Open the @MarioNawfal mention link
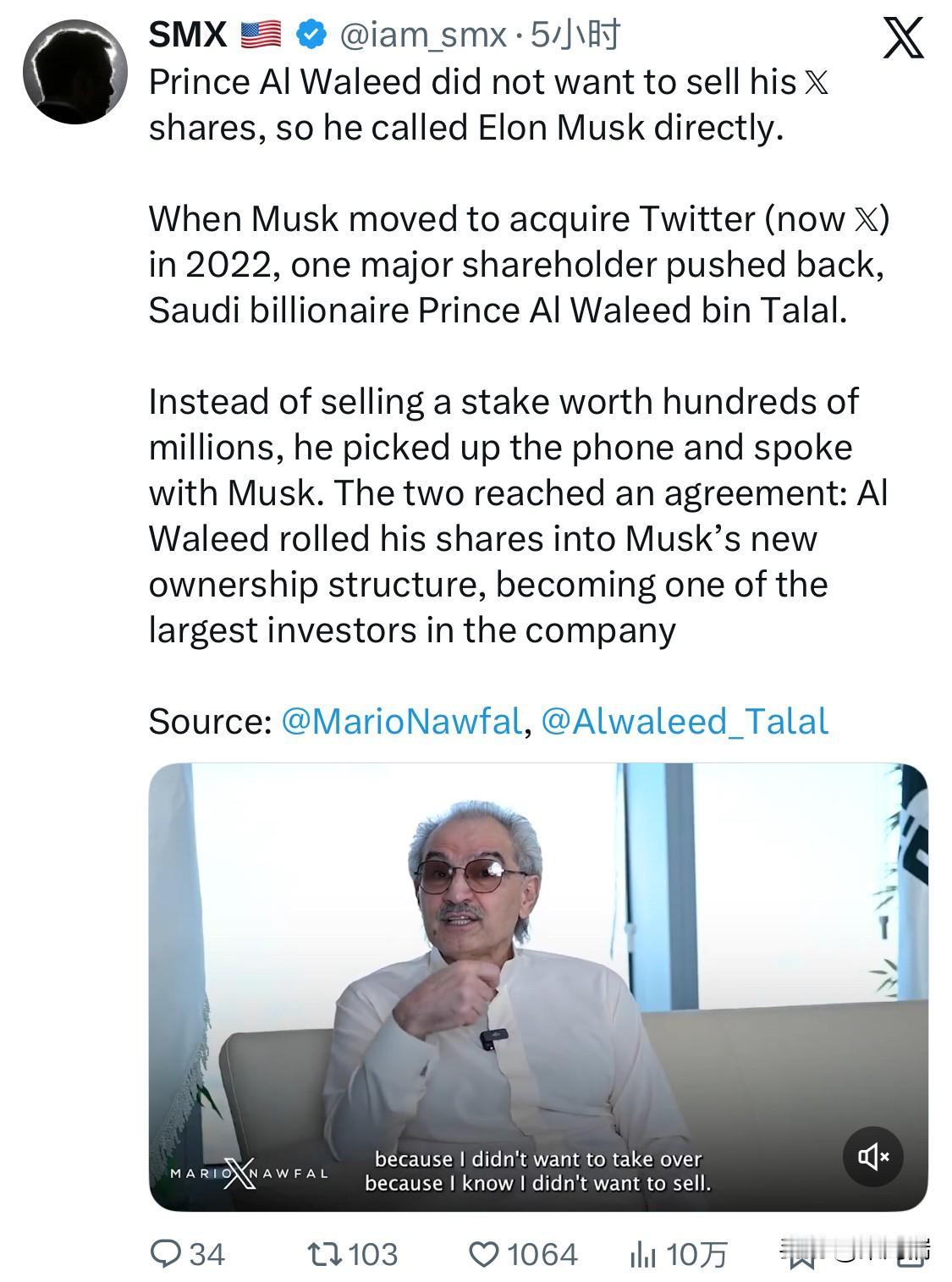This screenshot has height=1282, width=952. (400, 721)
